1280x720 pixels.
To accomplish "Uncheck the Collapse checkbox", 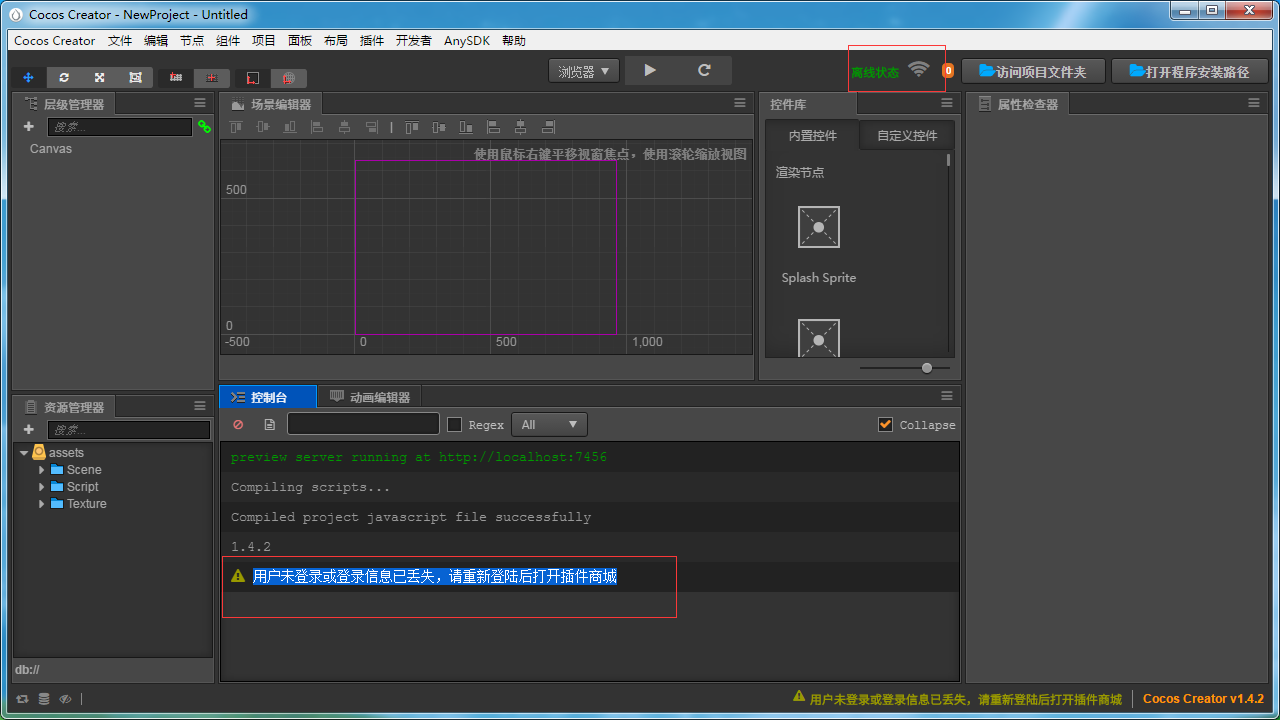I will (885, 424).
